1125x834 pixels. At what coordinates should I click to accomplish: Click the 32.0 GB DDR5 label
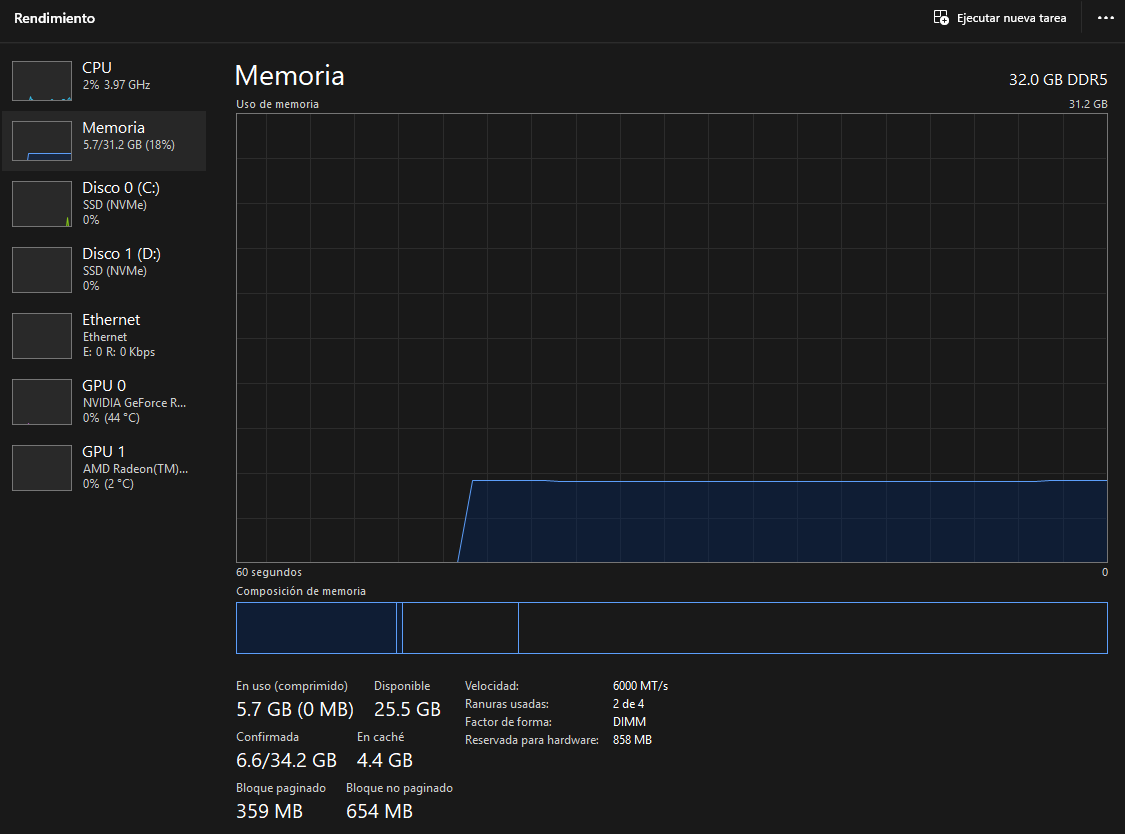click(x=1058, y=80)
